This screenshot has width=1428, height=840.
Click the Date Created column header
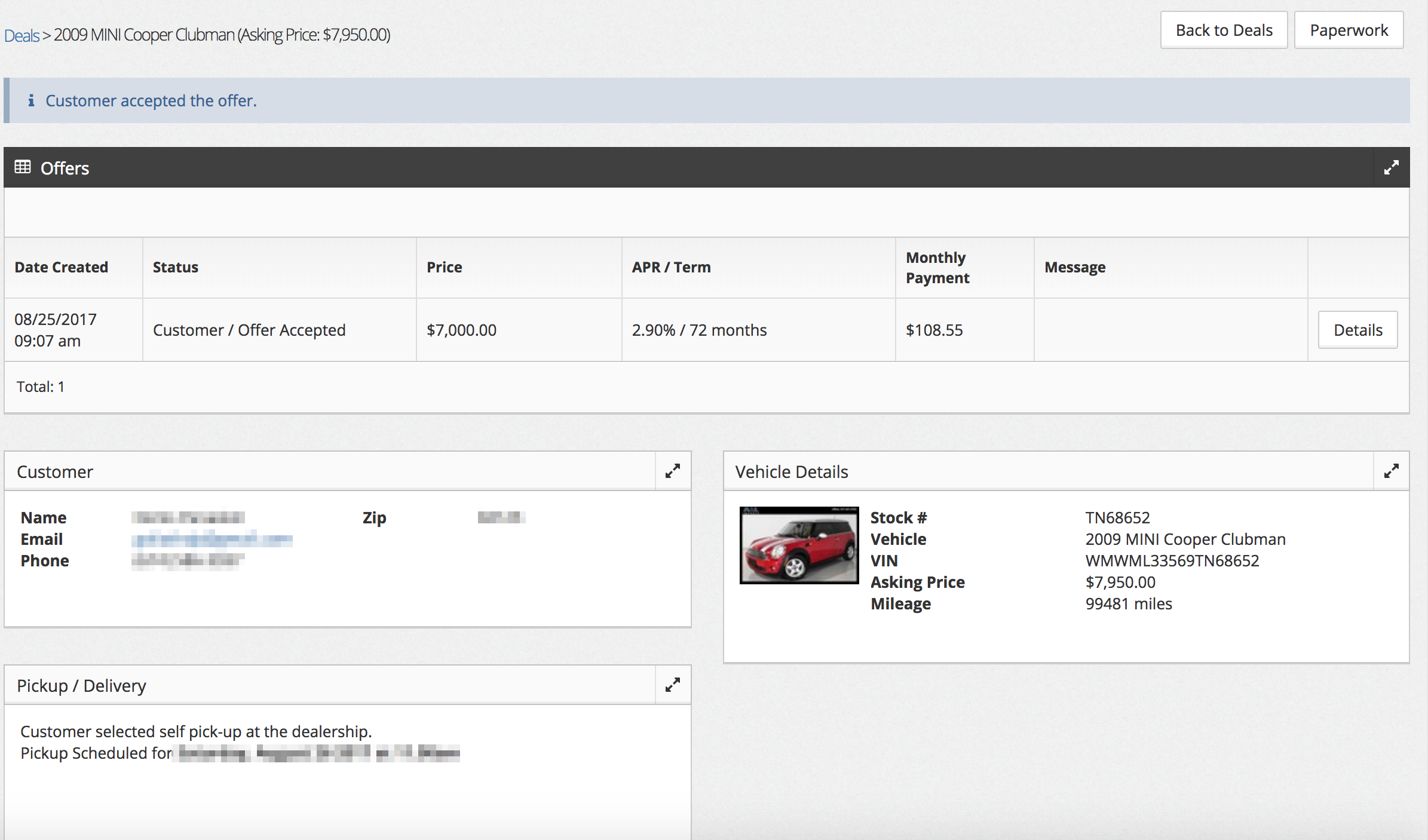click(61, 267)
